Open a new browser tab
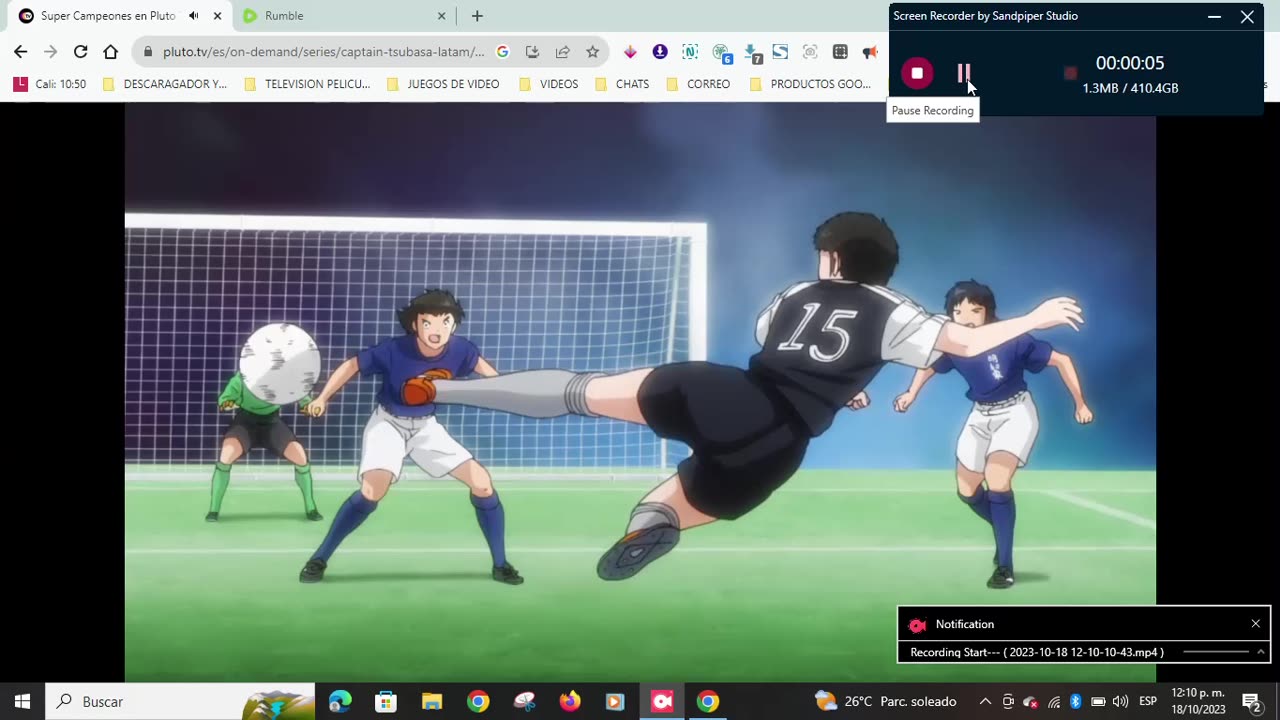Screen dimensions: 1280x720 477,16
